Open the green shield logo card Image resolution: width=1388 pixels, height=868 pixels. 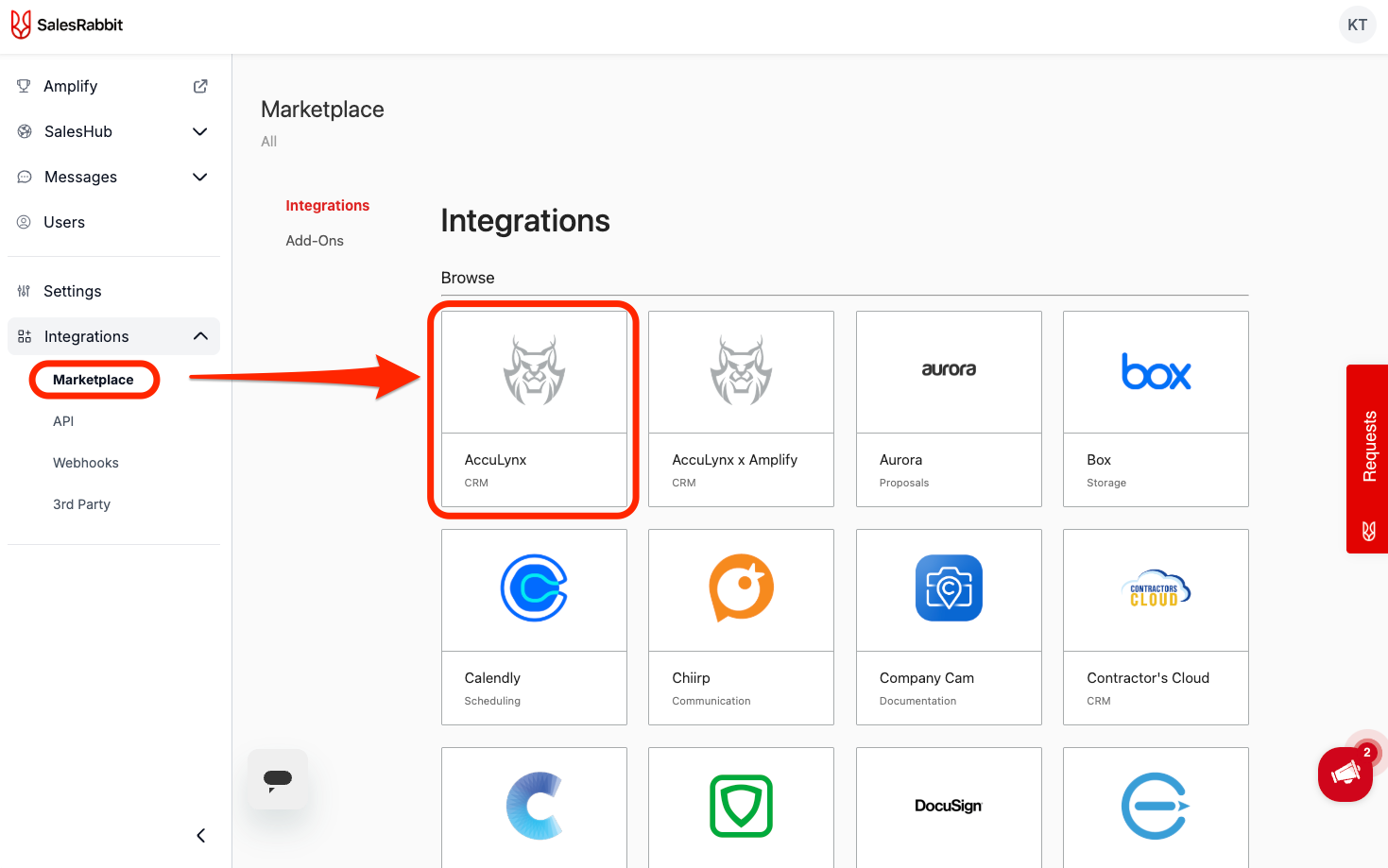(x=742, y=808)
